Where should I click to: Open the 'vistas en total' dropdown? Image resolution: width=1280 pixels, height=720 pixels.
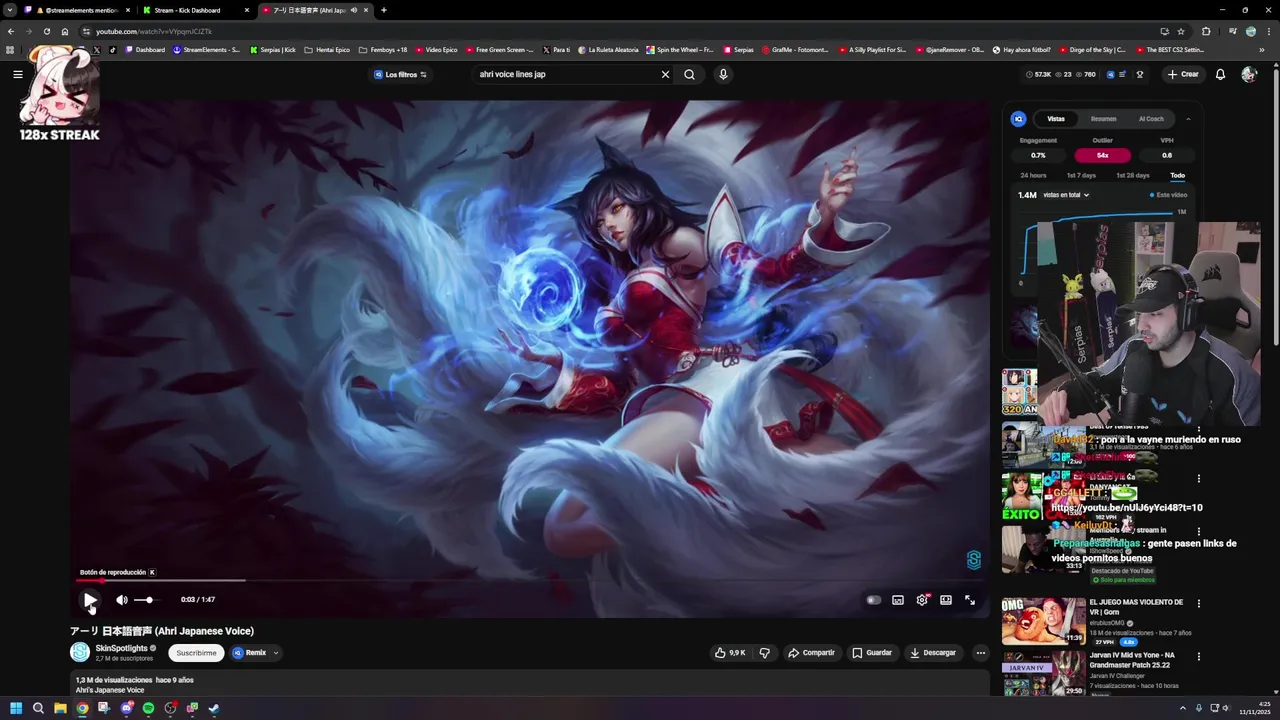pyautogui.click(x=1066, y=195)
